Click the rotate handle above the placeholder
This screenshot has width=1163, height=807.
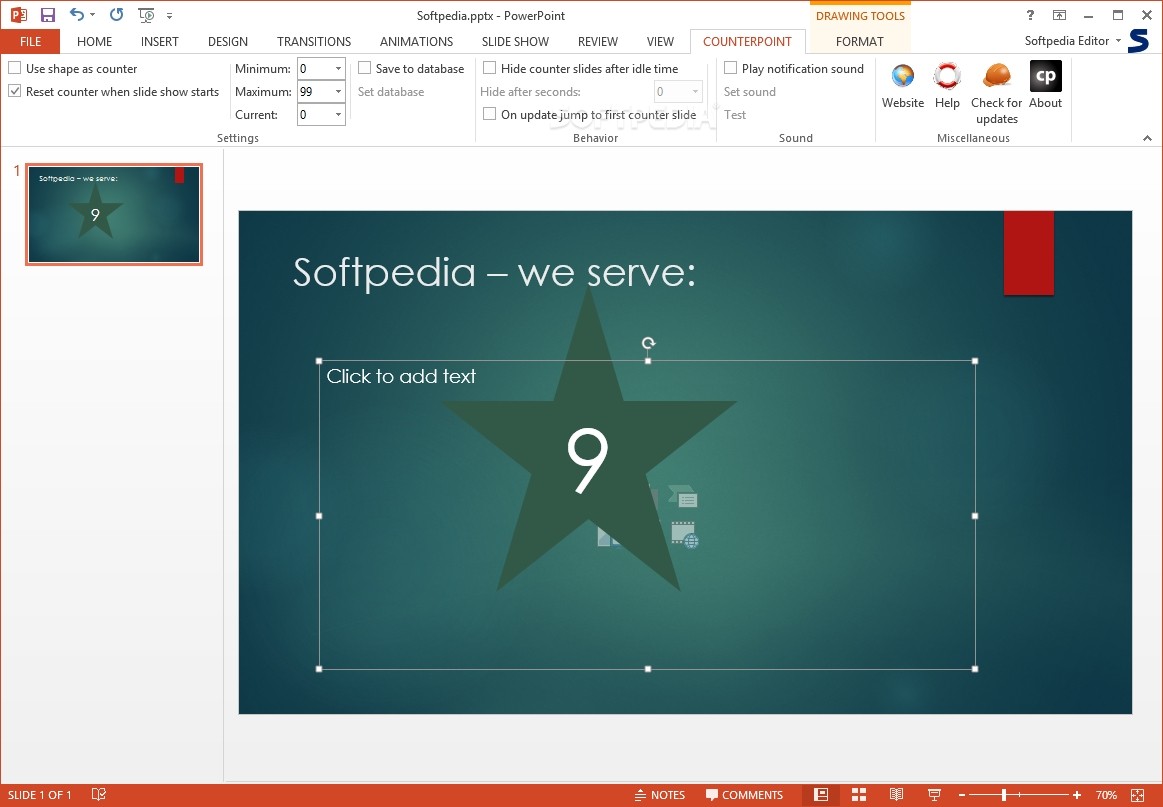[x=648, y=343]
